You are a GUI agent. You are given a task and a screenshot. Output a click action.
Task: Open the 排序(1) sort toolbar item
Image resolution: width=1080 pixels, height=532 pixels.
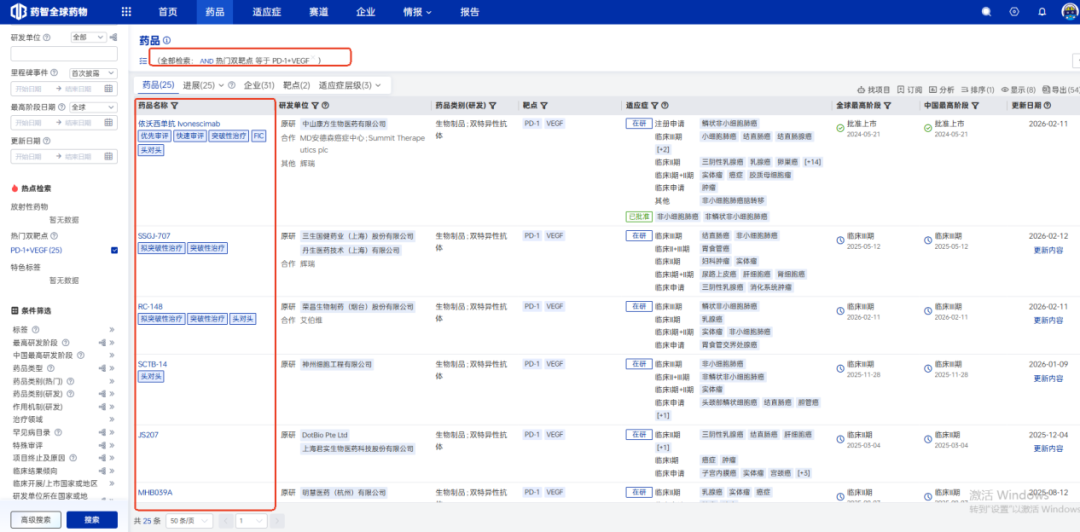point(977,90)
